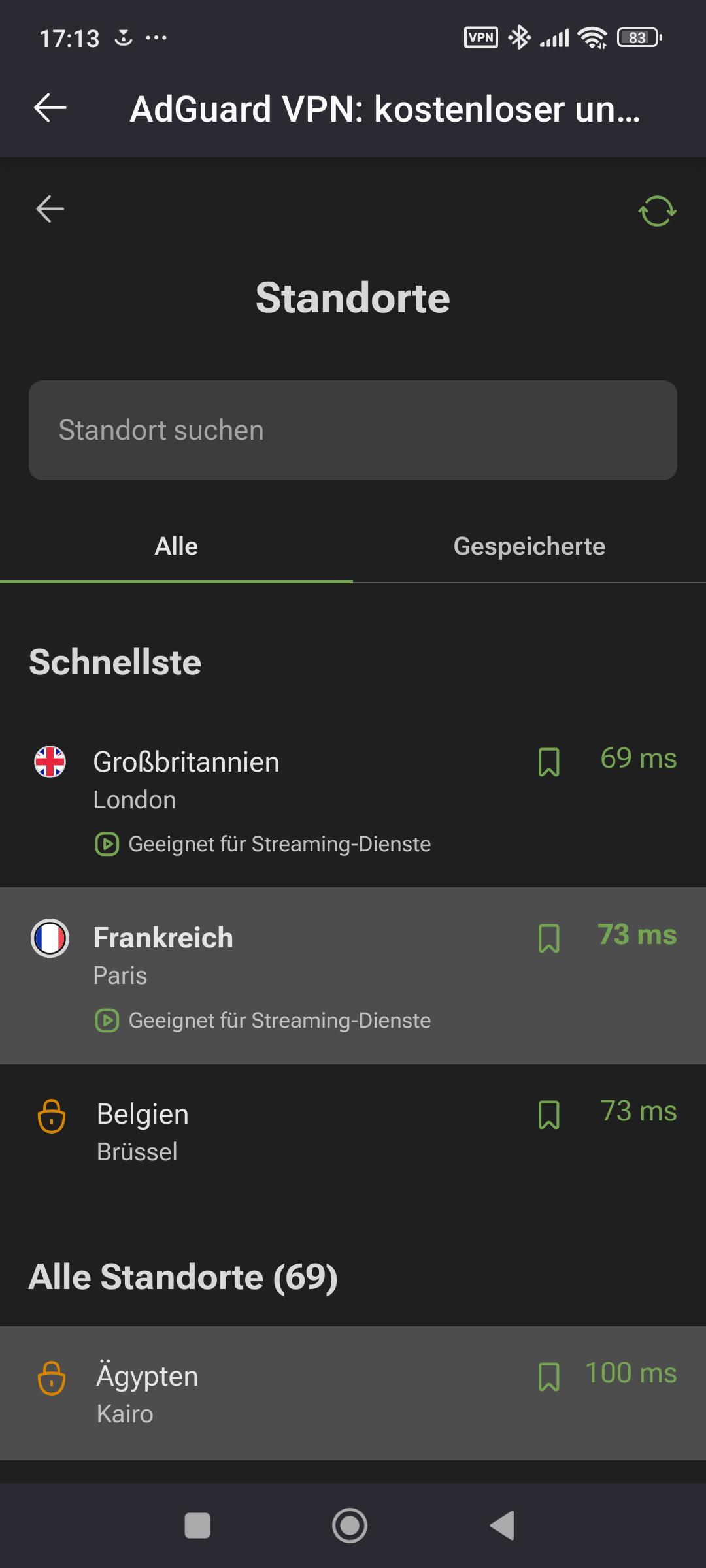Tap the France flag icon

[x=50, y=938]
